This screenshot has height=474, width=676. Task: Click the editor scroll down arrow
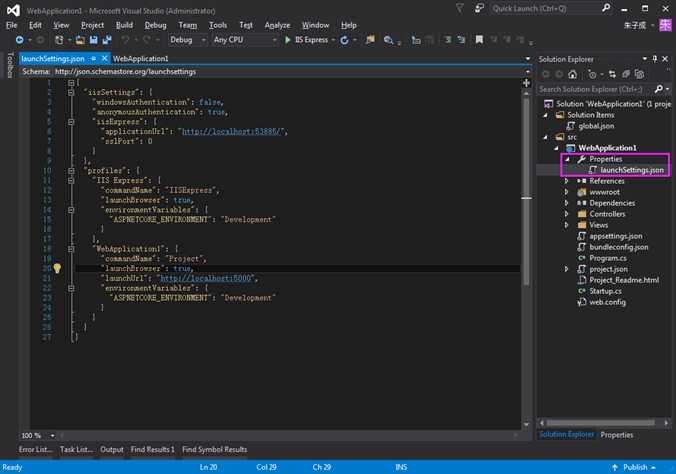[x=526, y=424]
